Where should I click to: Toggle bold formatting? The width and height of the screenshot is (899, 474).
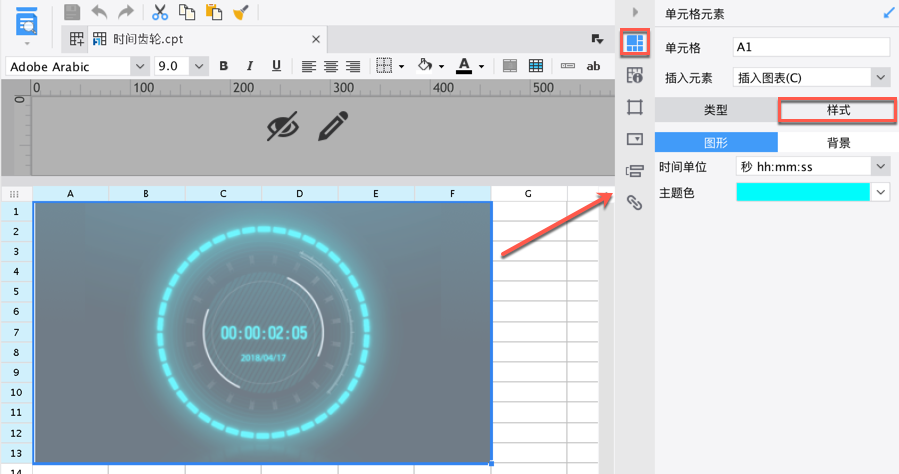(224, 66)
